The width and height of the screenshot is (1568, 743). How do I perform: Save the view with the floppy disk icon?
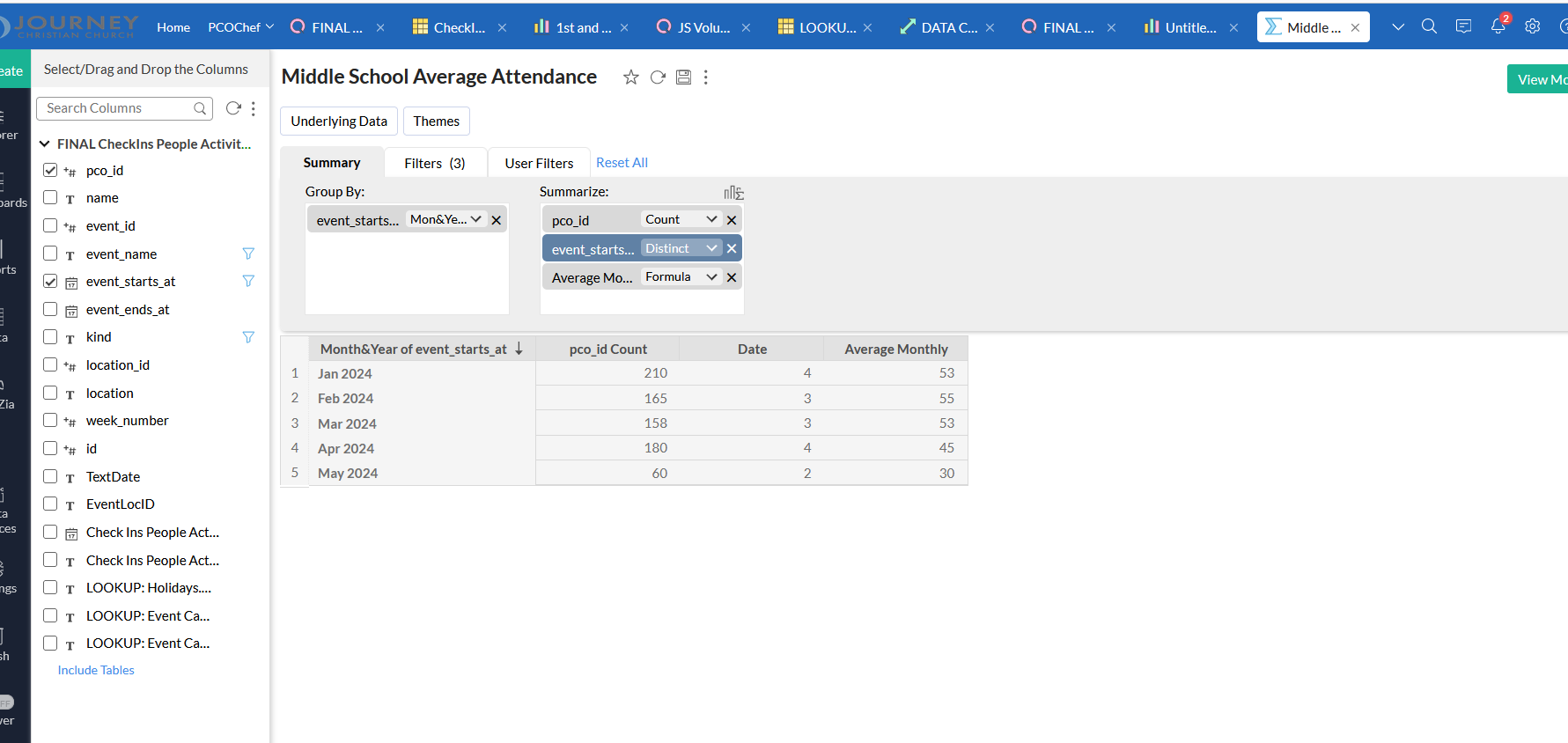[683, 77]
